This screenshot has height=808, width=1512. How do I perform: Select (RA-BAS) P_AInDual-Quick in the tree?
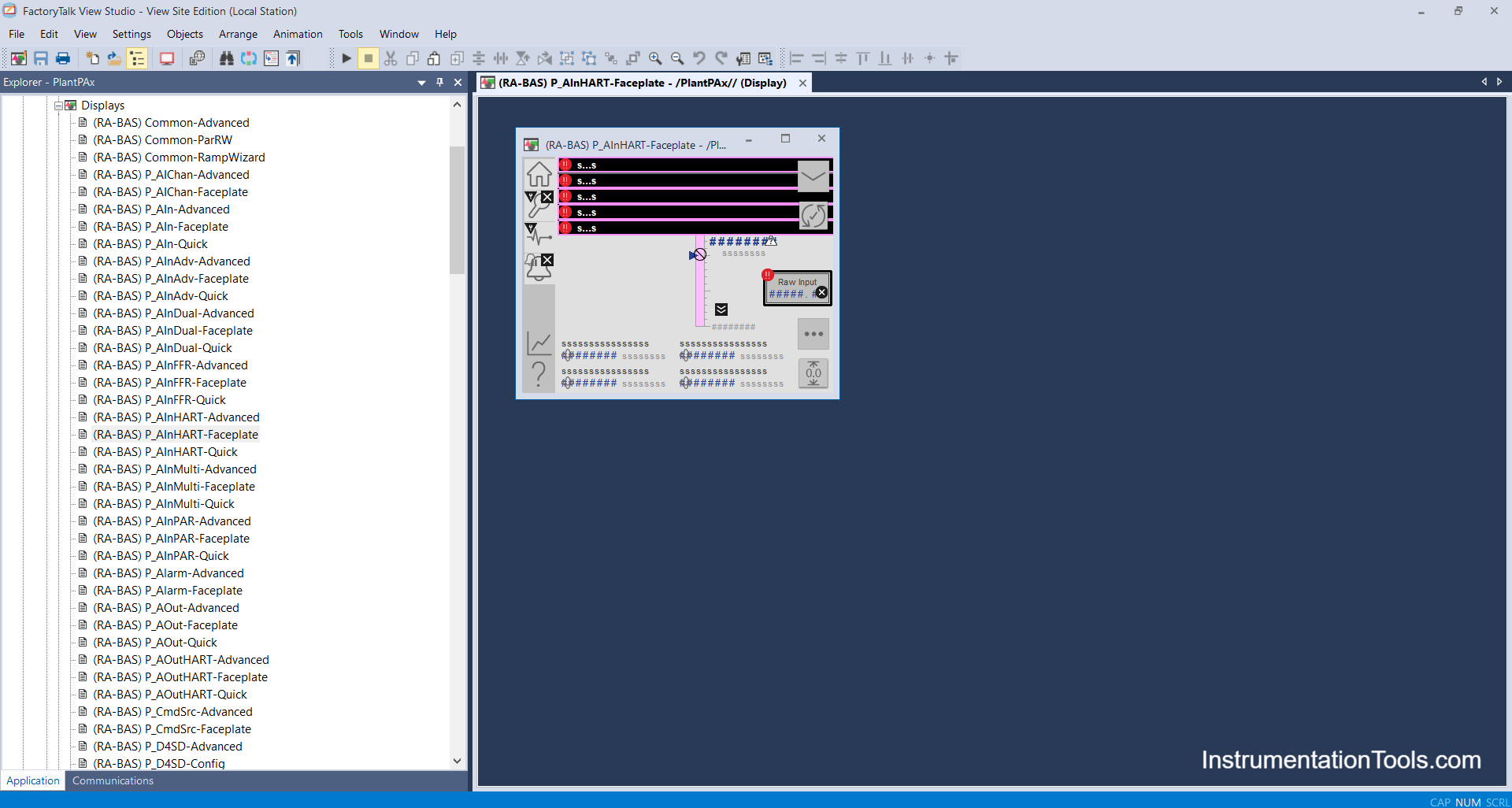tap(162, 348)
